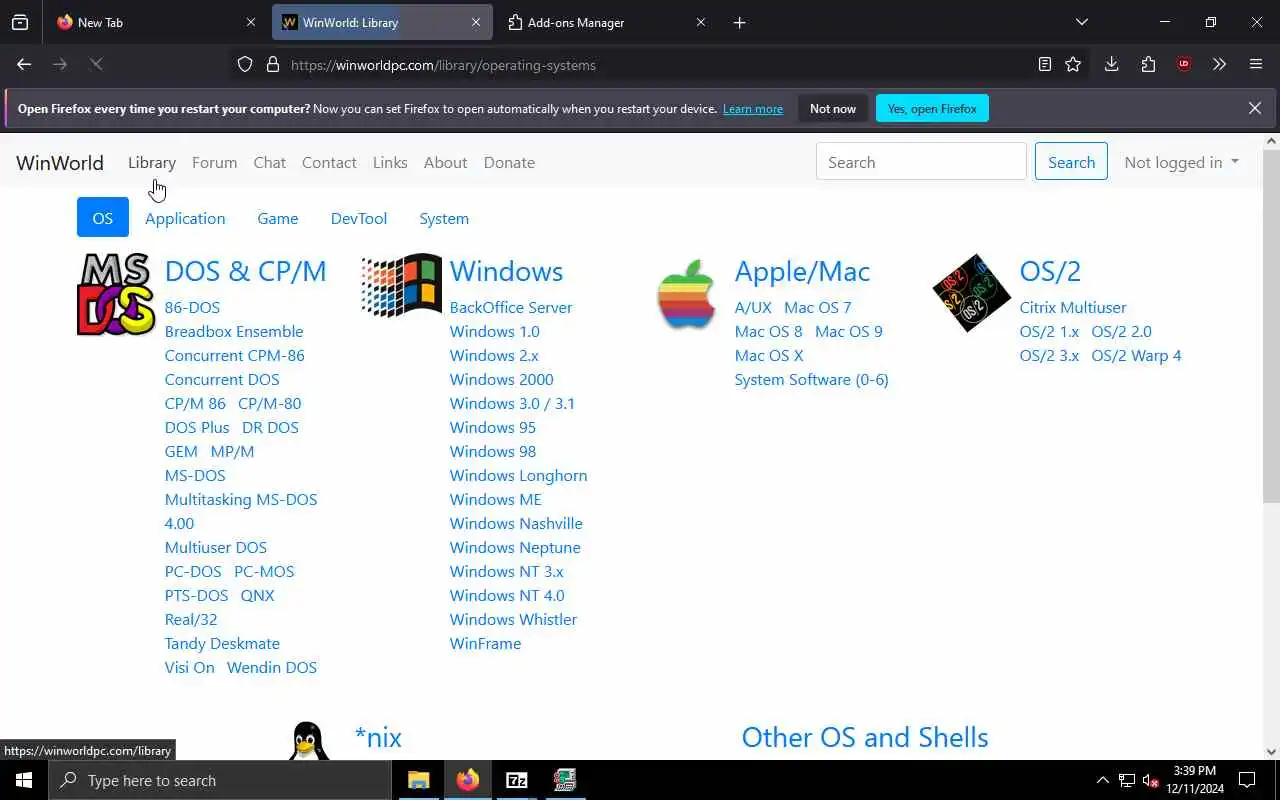The width and height of the screenshot is (1280, 800).
Task: Show more tools overflow chevrons
Action: [x=1219, y=64]
